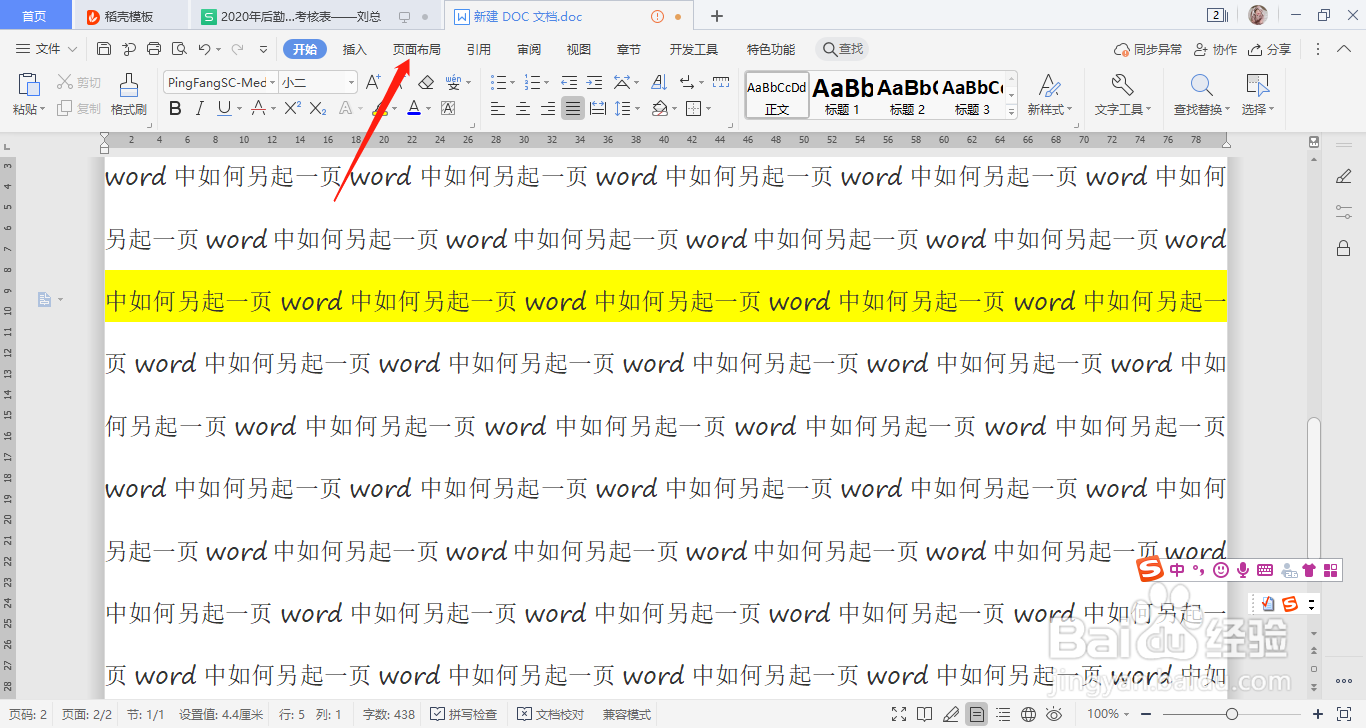Switch to the 插入 ribbon tab

[x=355, y=48]
